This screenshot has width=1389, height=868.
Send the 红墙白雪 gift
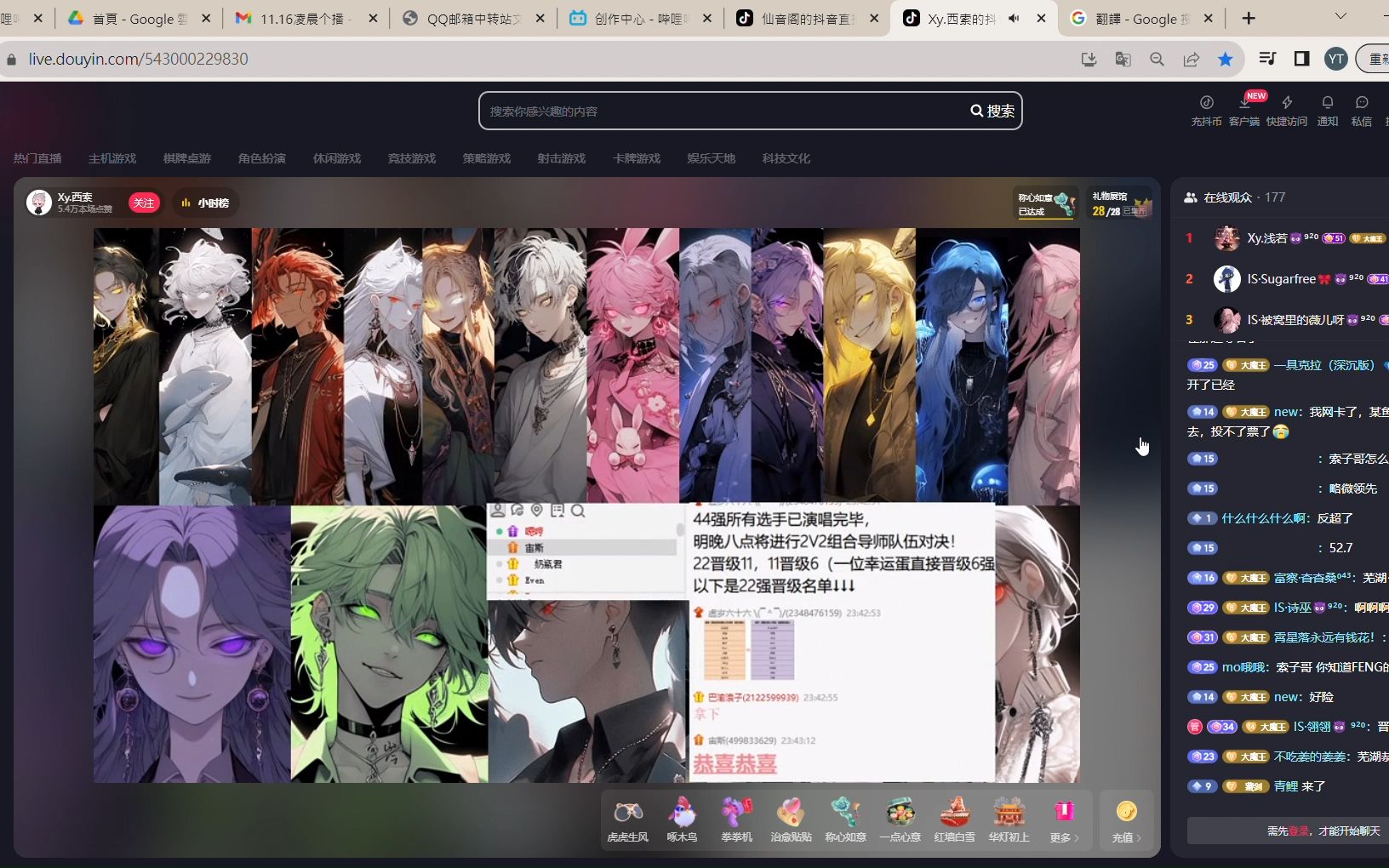click(954, 820)
